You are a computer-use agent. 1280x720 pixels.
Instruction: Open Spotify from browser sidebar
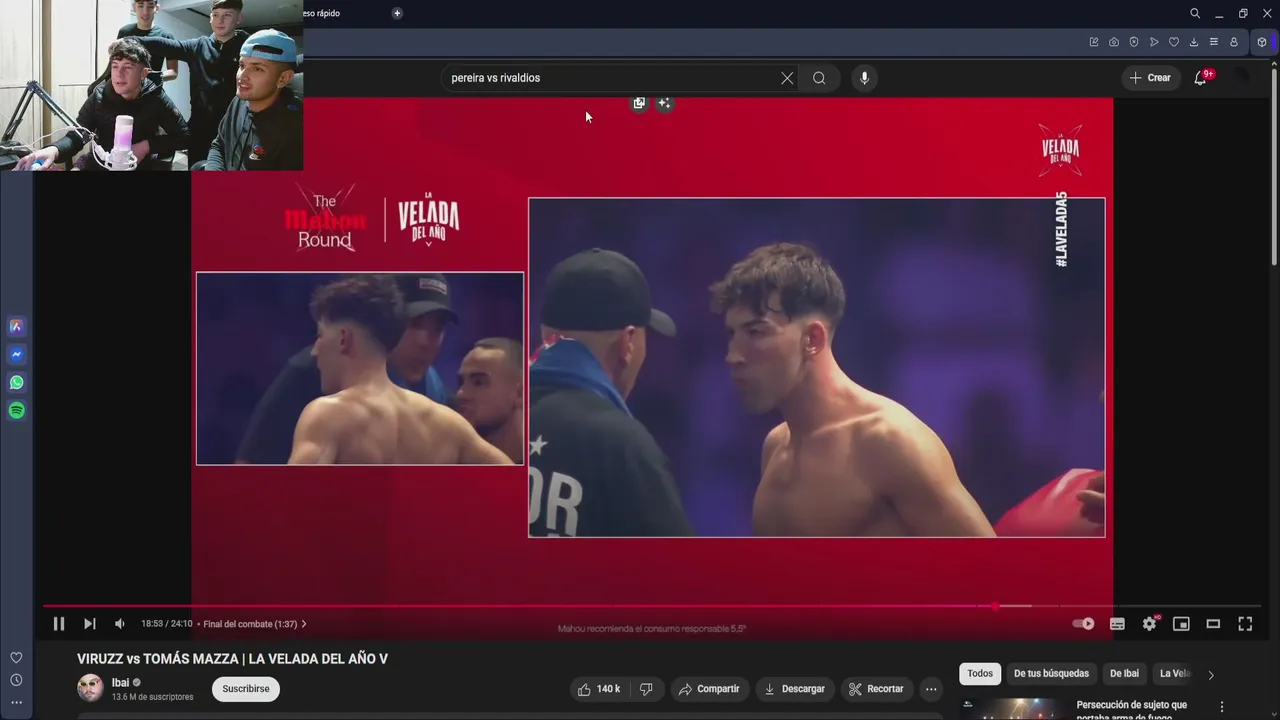(16, 410)
